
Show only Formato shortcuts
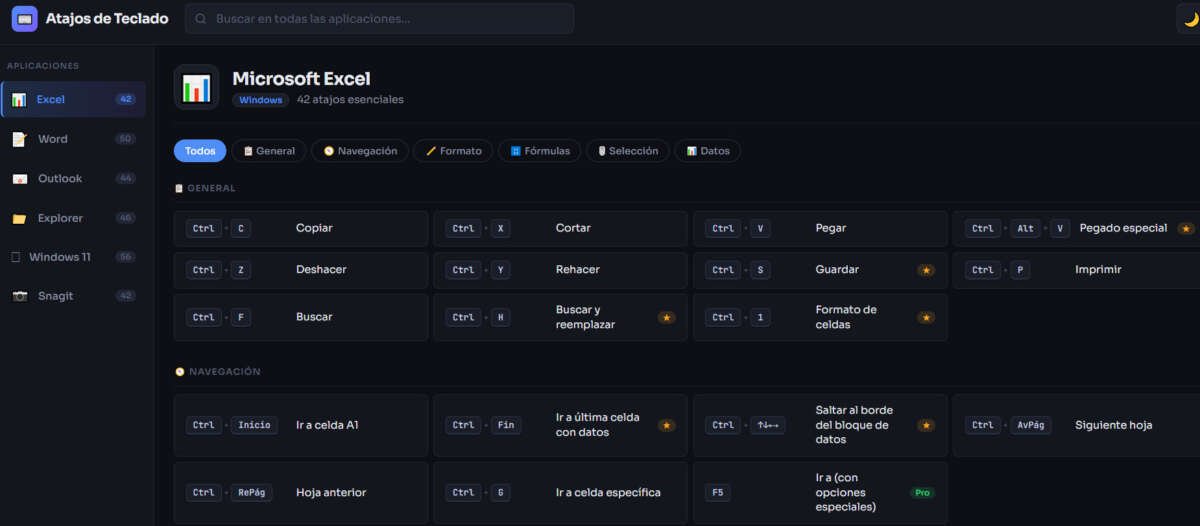point(453,151)
